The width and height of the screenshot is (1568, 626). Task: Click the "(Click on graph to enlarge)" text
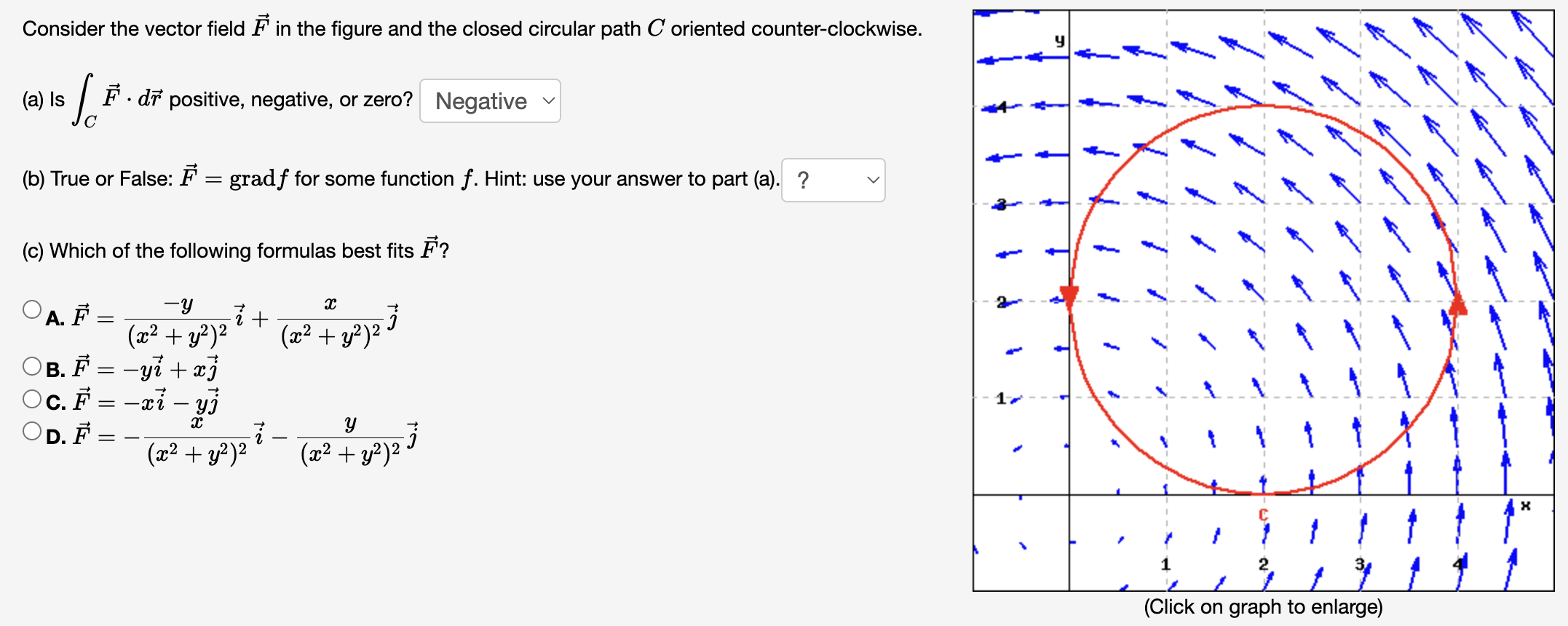coord(1264,606)
